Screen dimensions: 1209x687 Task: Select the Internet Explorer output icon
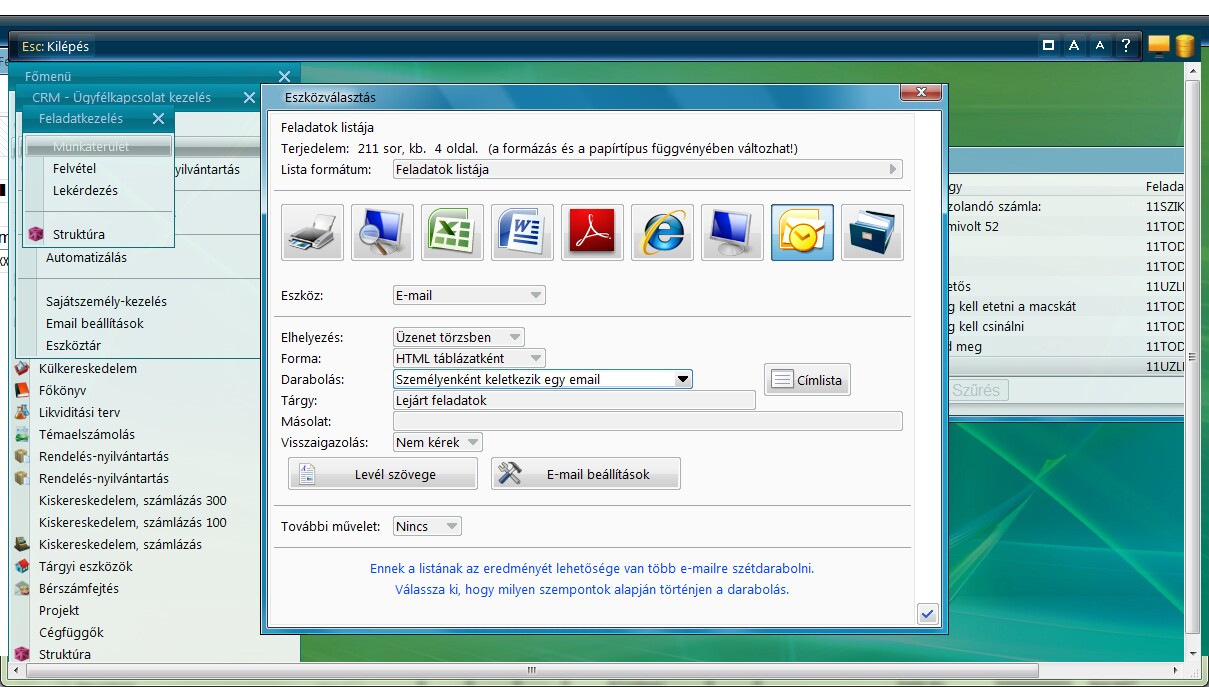pyautogui.click(x=663, y=232)
